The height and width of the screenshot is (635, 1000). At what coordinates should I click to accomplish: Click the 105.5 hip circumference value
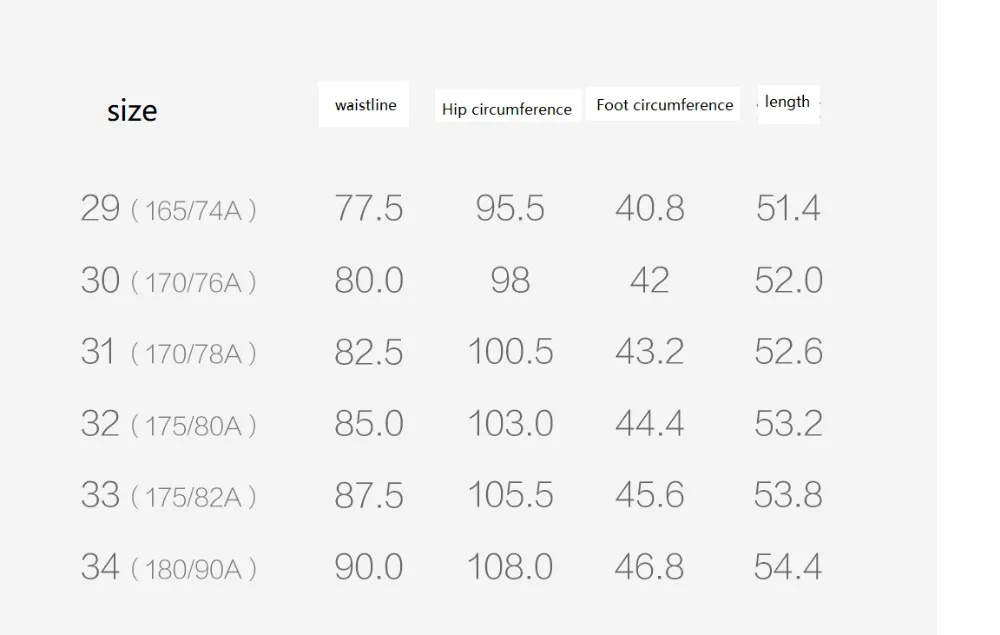[x=510, y=495]
